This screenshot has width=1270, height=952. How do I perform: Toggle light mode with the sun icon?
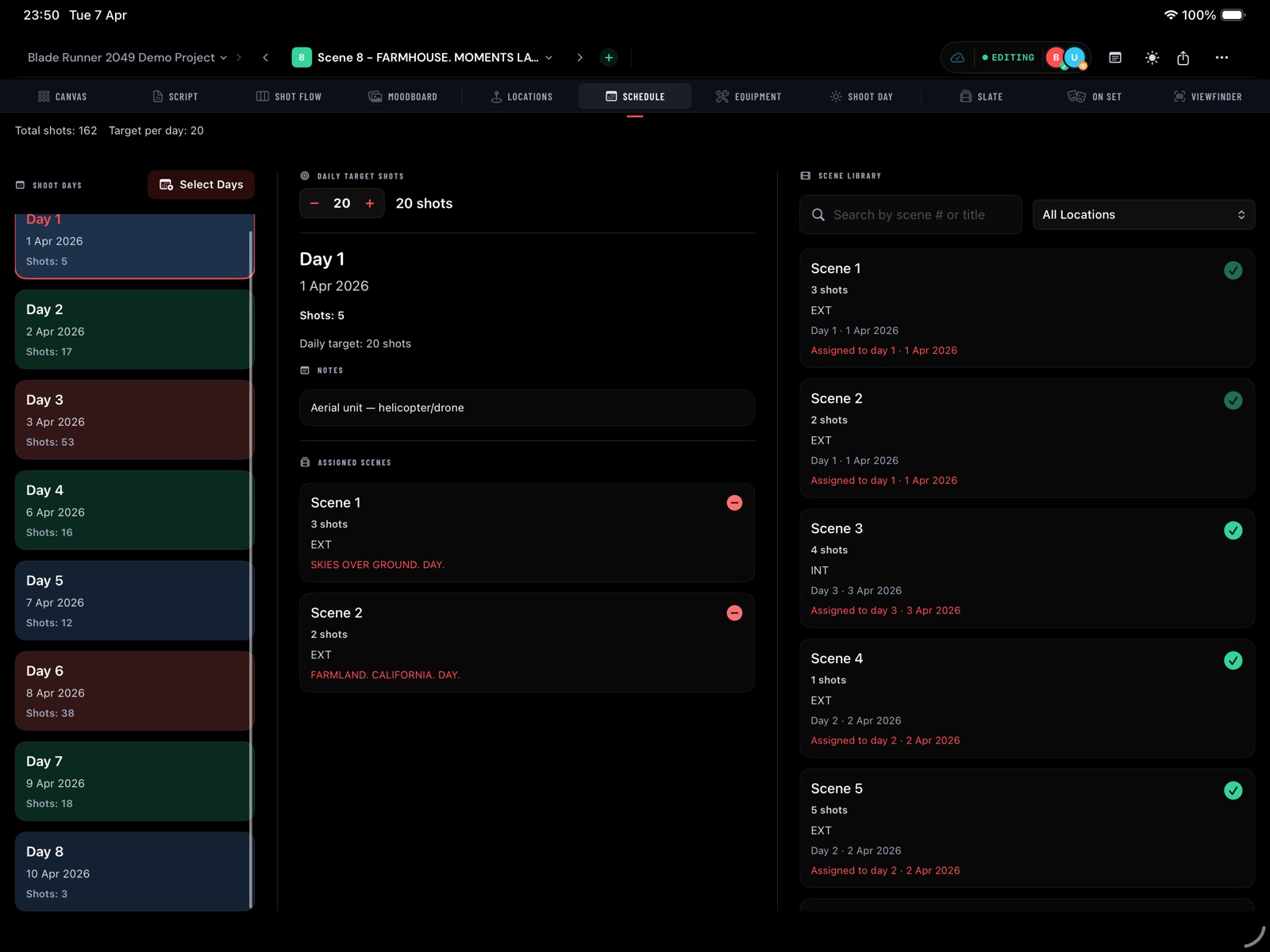[1152, 57]
